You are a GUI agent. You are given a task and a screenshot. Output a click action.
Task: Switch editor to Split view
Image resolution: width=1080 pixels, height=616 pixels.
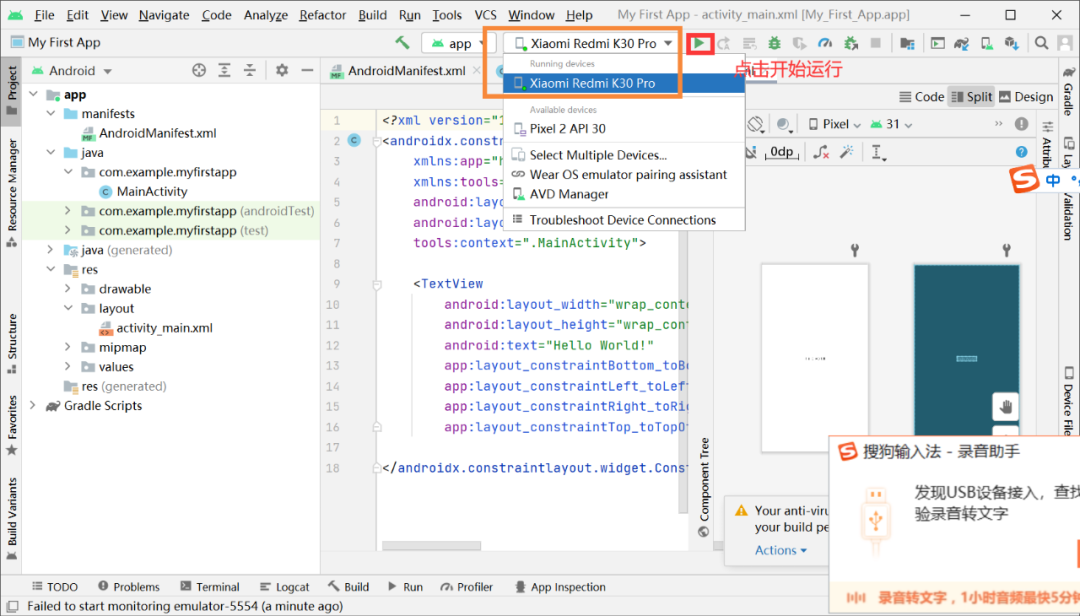(971, 97)
